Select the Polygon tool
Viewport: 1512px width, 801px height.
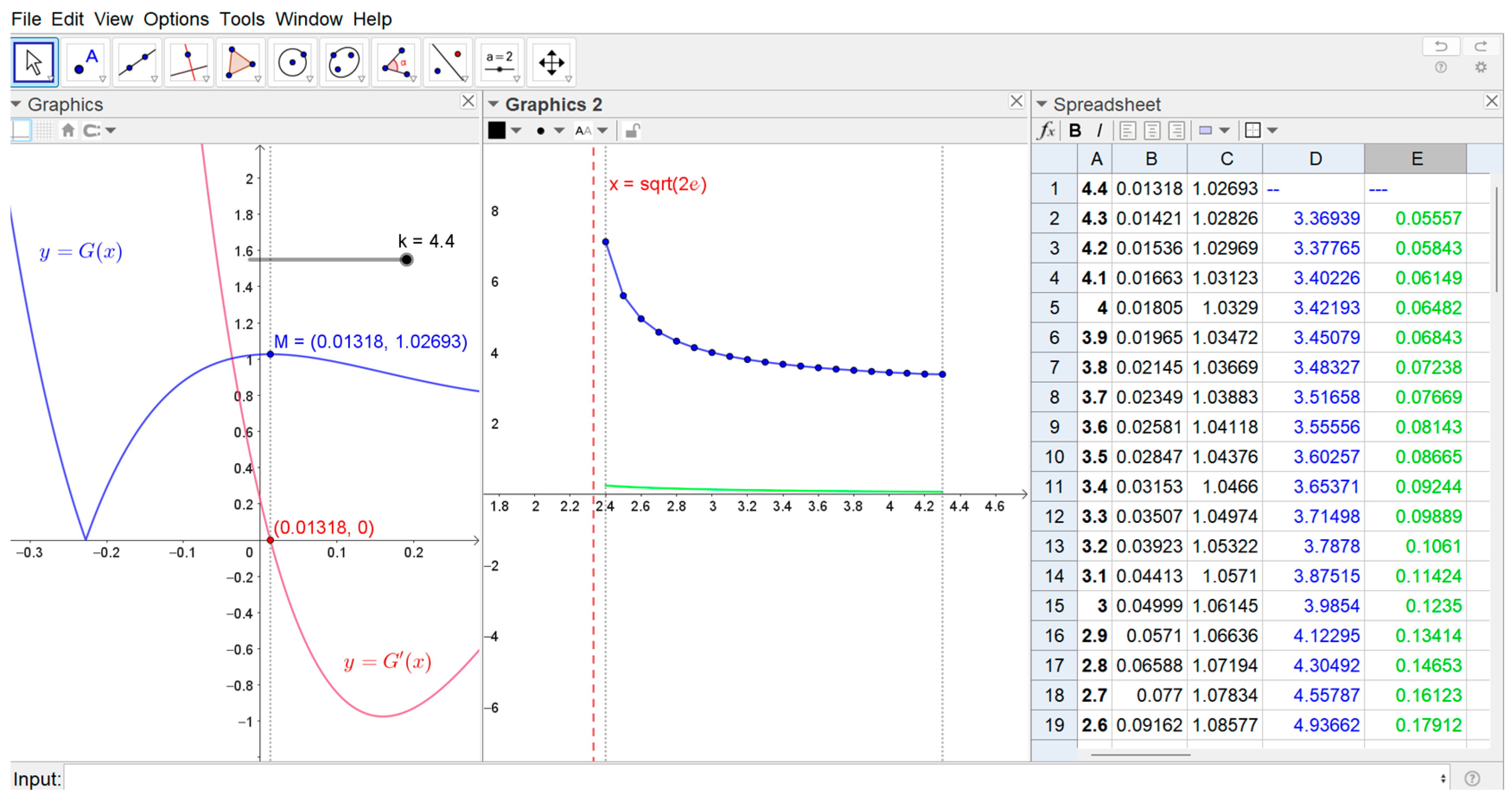coord(241,62)
